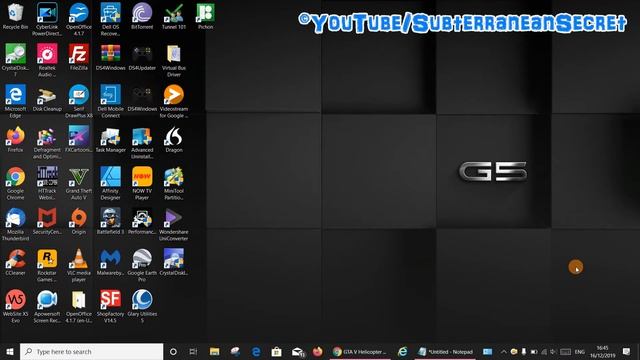Select the Dell OS Recovery icon
Viewport: 640px width, 360px height.
pyautogui.click(x=111, y=19)
